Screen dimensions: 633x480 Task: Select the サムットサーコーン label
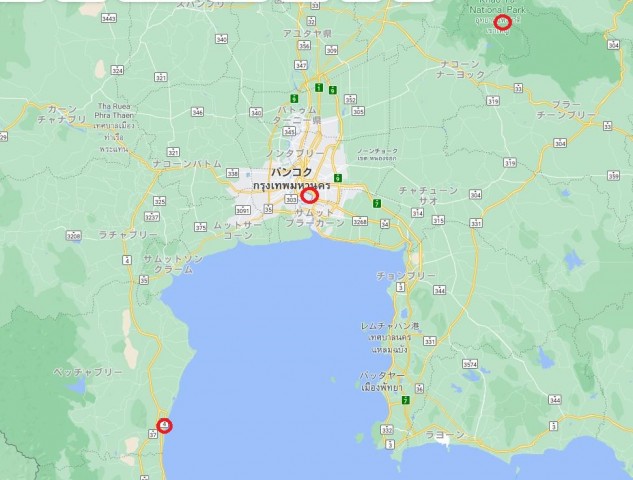coord(238,230)
